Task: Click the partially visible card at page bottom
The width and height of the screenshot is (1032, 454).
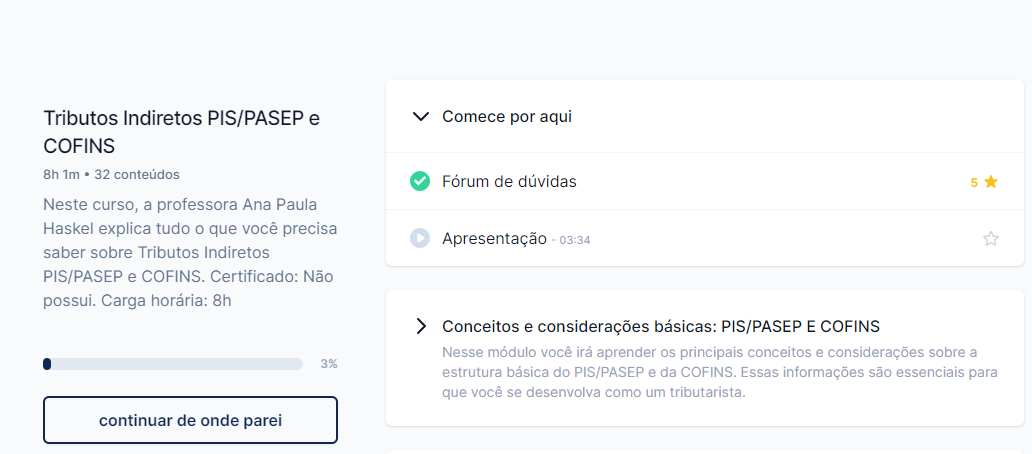Action: click(x=705, y=451)
